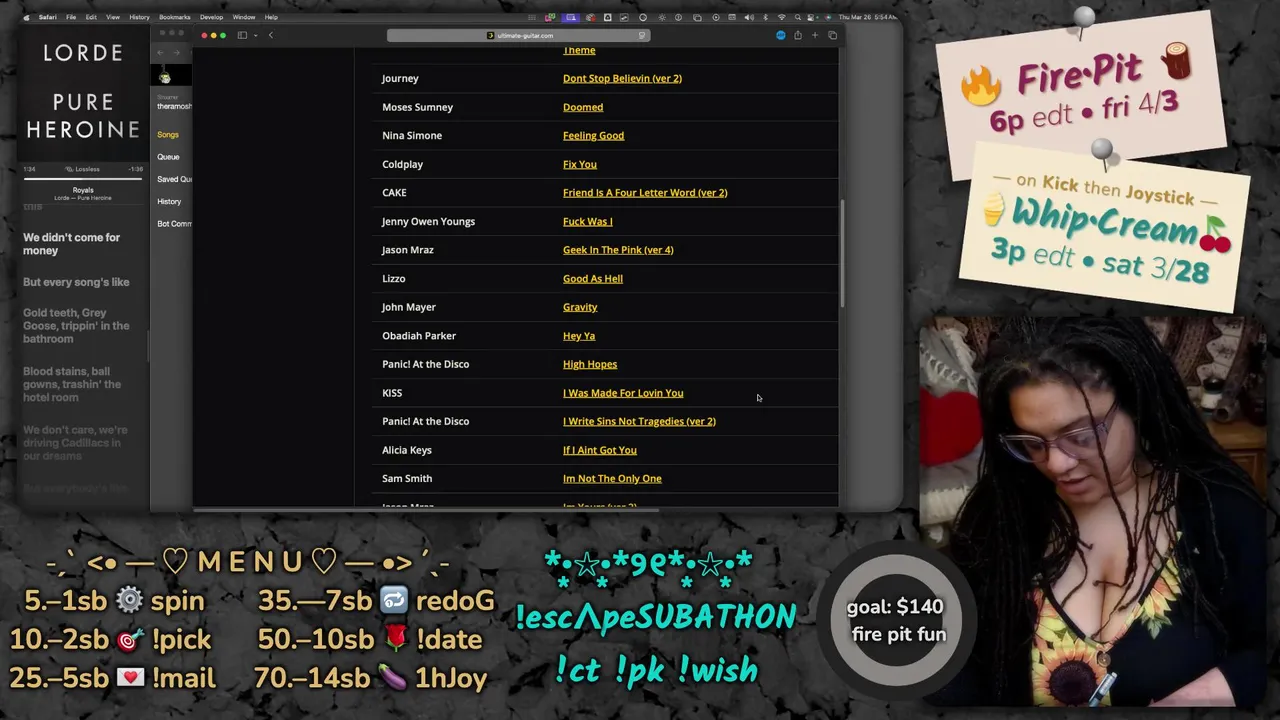The height and width of the screenshot is (720, 1280).
Task: Open the Gravity link
Action: click(580, 307)
